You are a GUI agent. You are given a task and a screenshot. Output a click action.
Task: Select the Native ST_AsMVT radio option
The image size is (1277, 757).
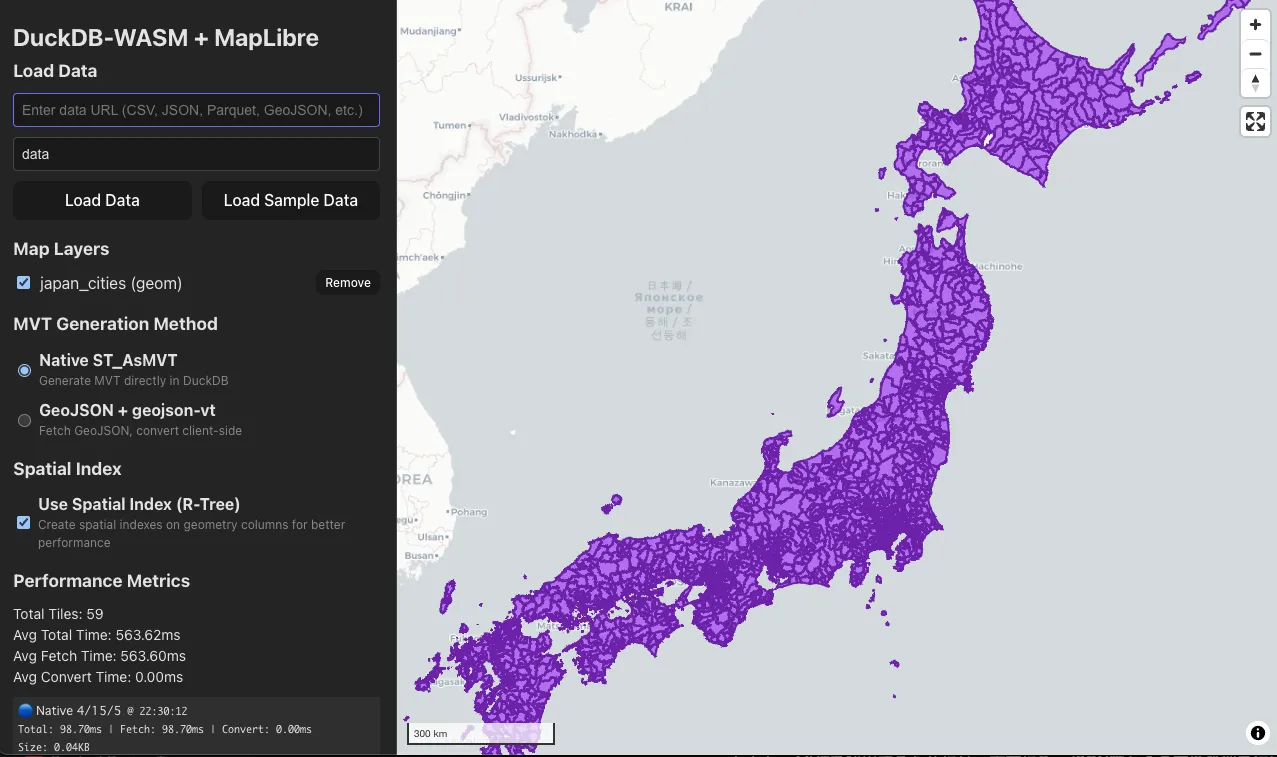click(x=25, y=370)
